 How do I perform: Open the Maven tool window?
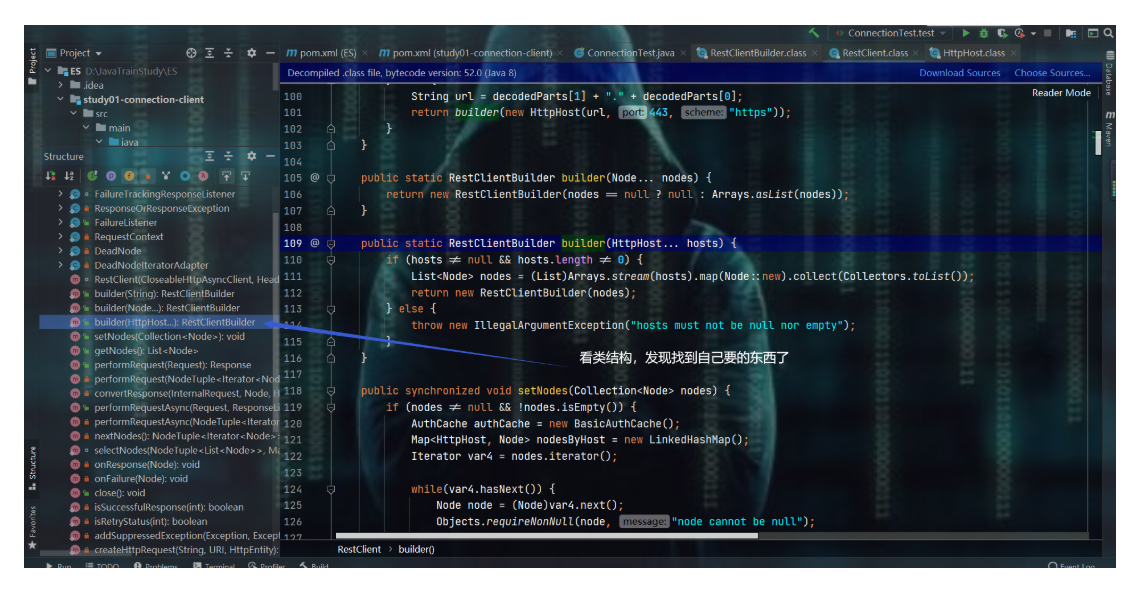(1109, 129)
